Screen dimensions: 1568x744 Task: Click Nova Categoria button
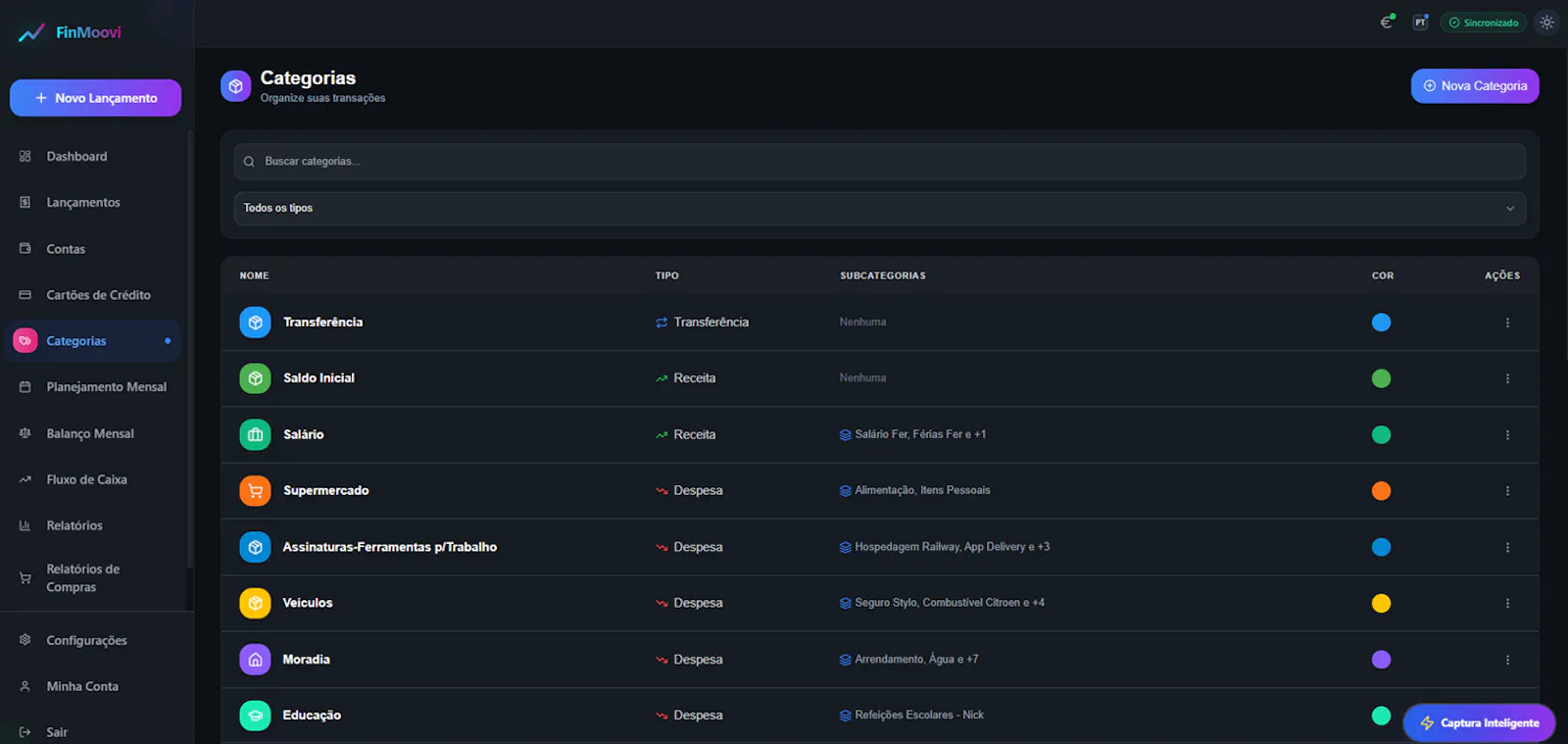click(1475, 86)
